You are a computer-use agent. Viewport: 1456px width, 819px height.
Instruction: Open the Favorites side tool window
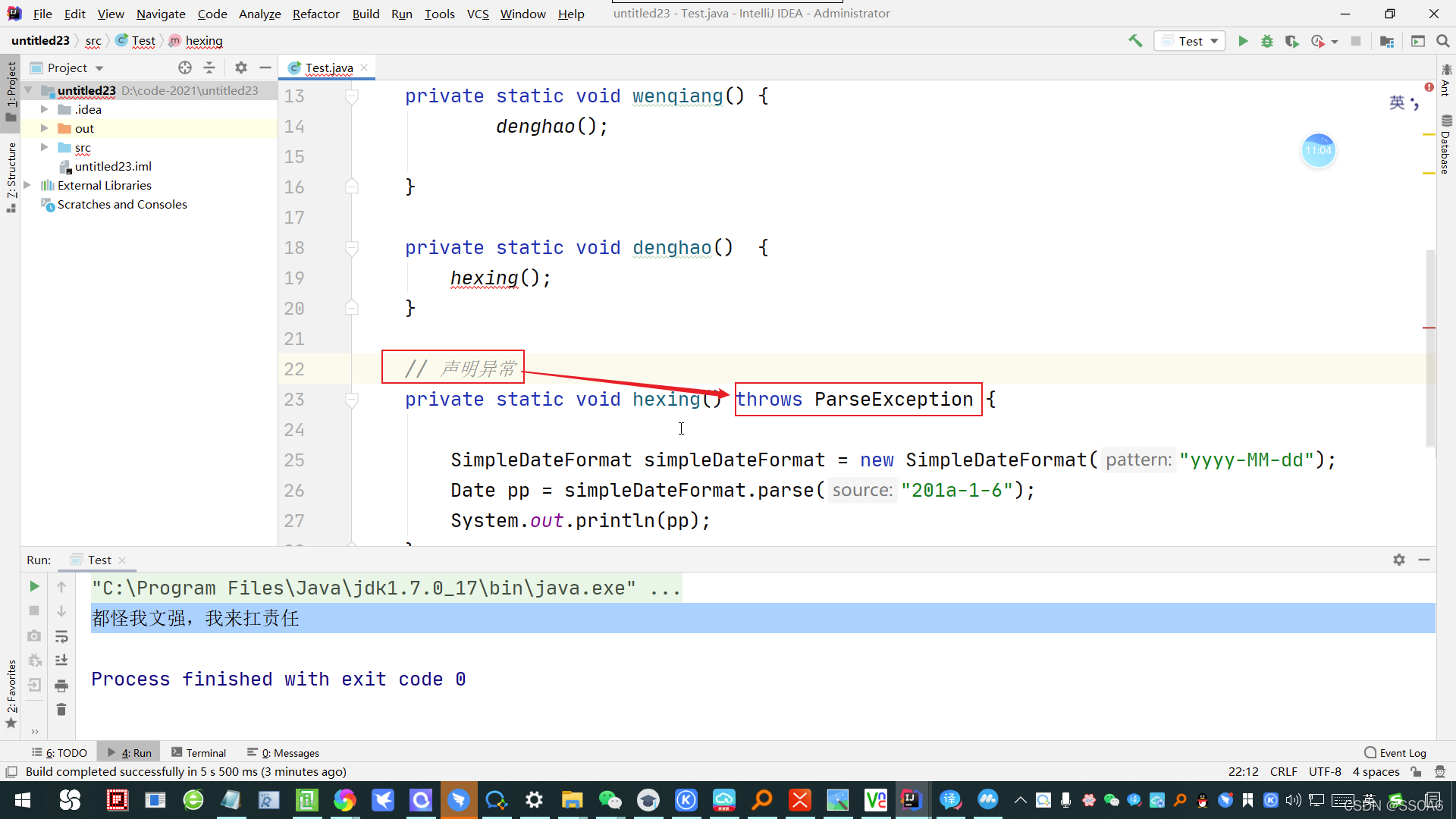coord(11,693)
